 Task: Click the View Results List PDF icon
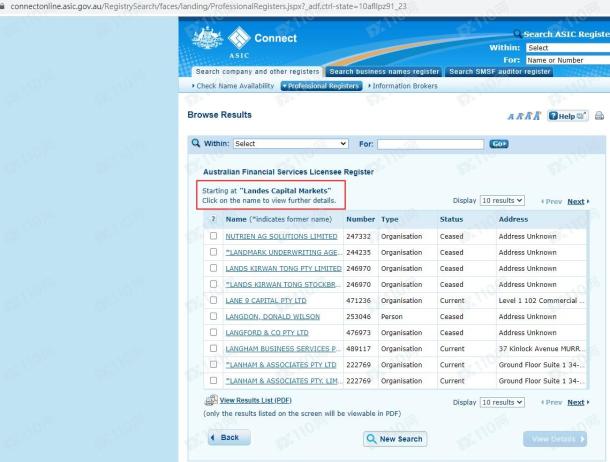[211, 400]
